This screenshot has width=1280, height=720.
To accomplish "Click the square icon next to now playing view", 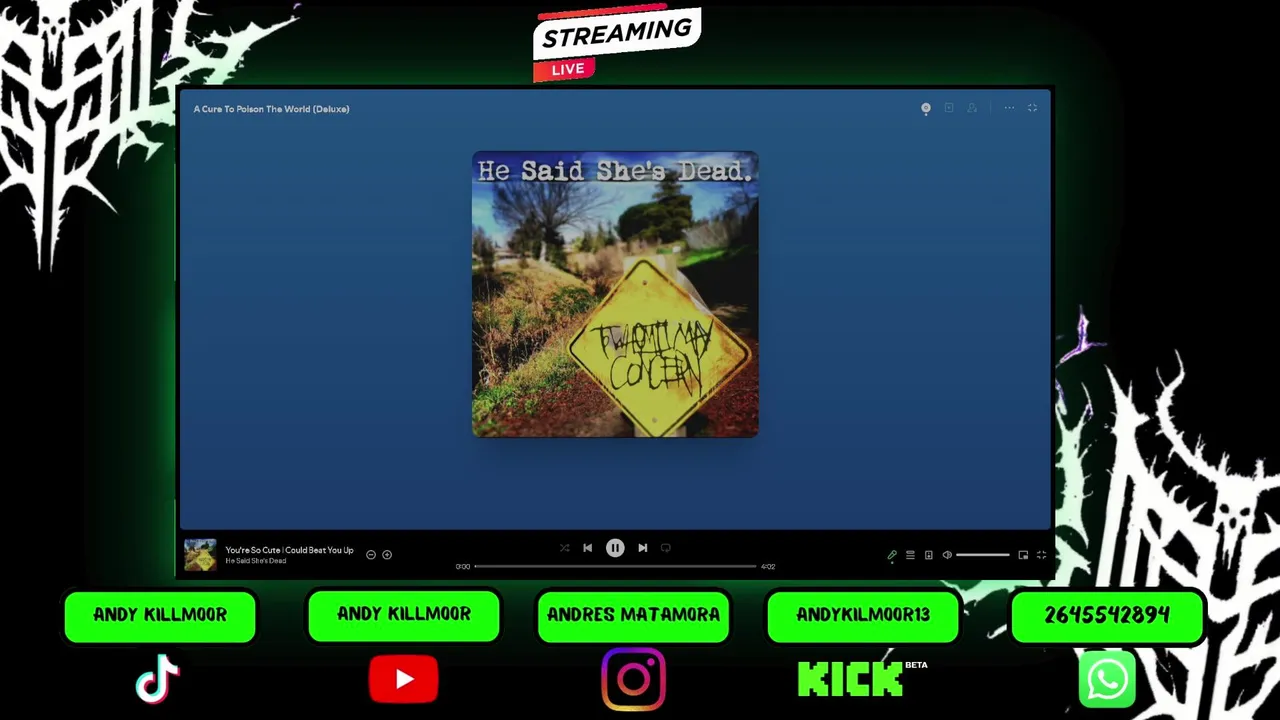I will [x=949, y=108].
